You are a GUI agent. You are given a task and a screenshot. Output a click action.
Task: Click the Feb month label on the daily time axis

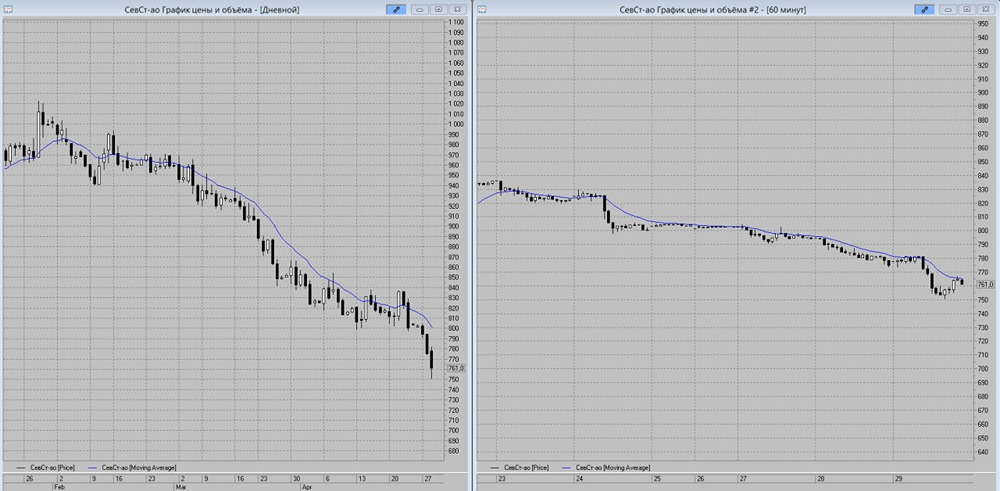tap(57, 486)
